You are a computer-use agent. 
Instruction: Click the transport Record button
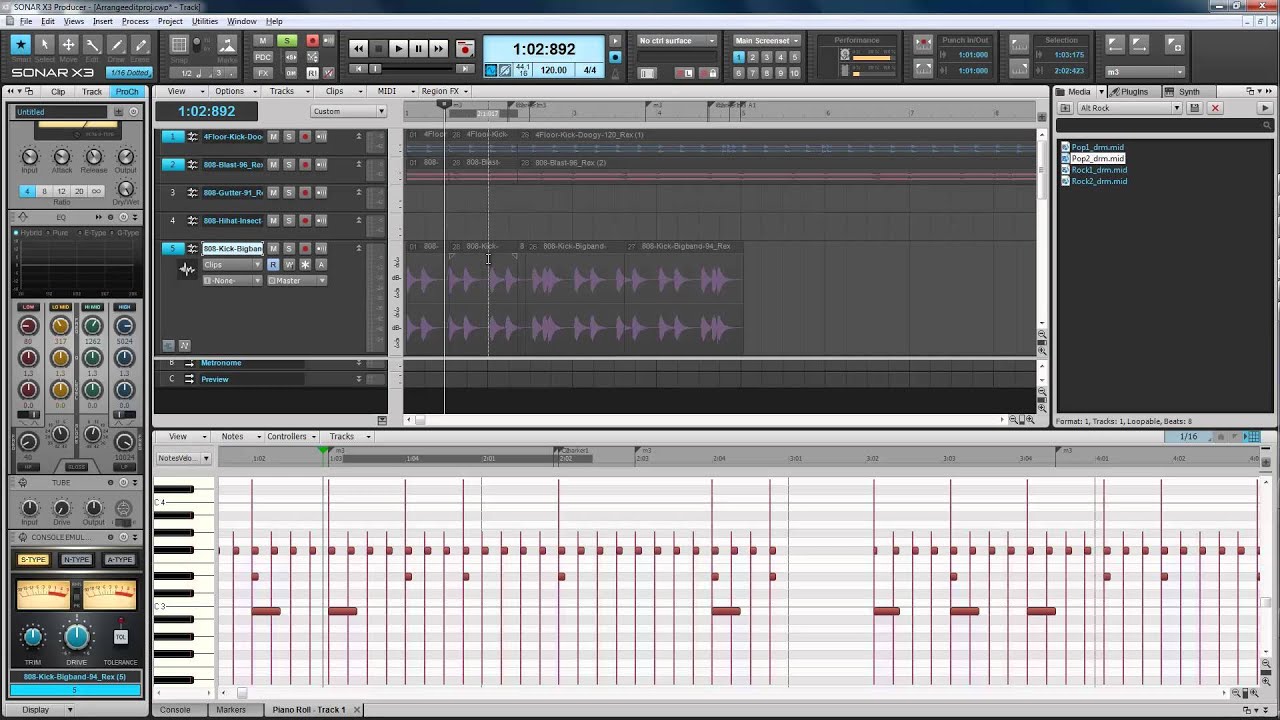pyautogui.click(x=464, y=48)
